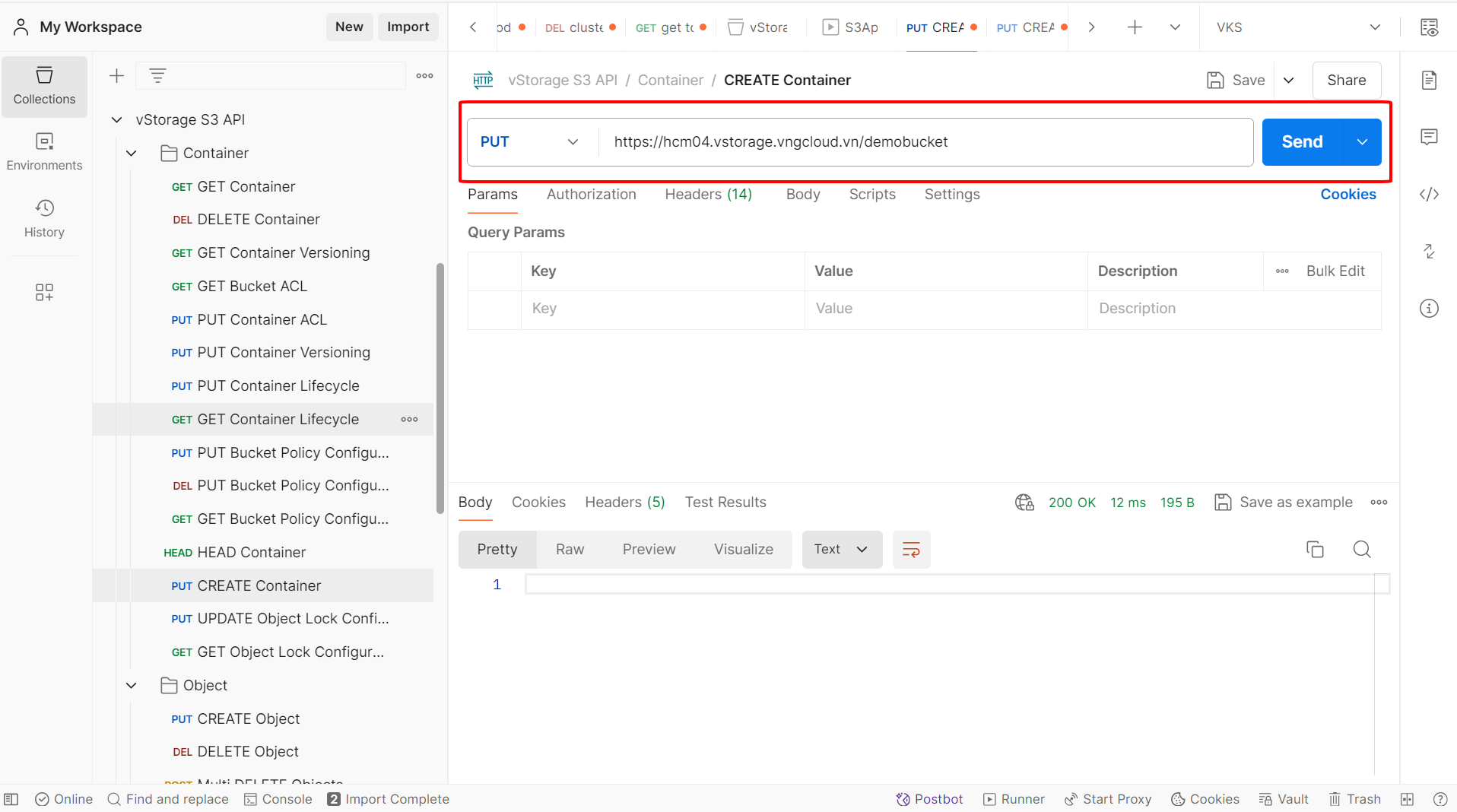
Task: Open the response Headers (5) tab
Action: coord(624,502)
